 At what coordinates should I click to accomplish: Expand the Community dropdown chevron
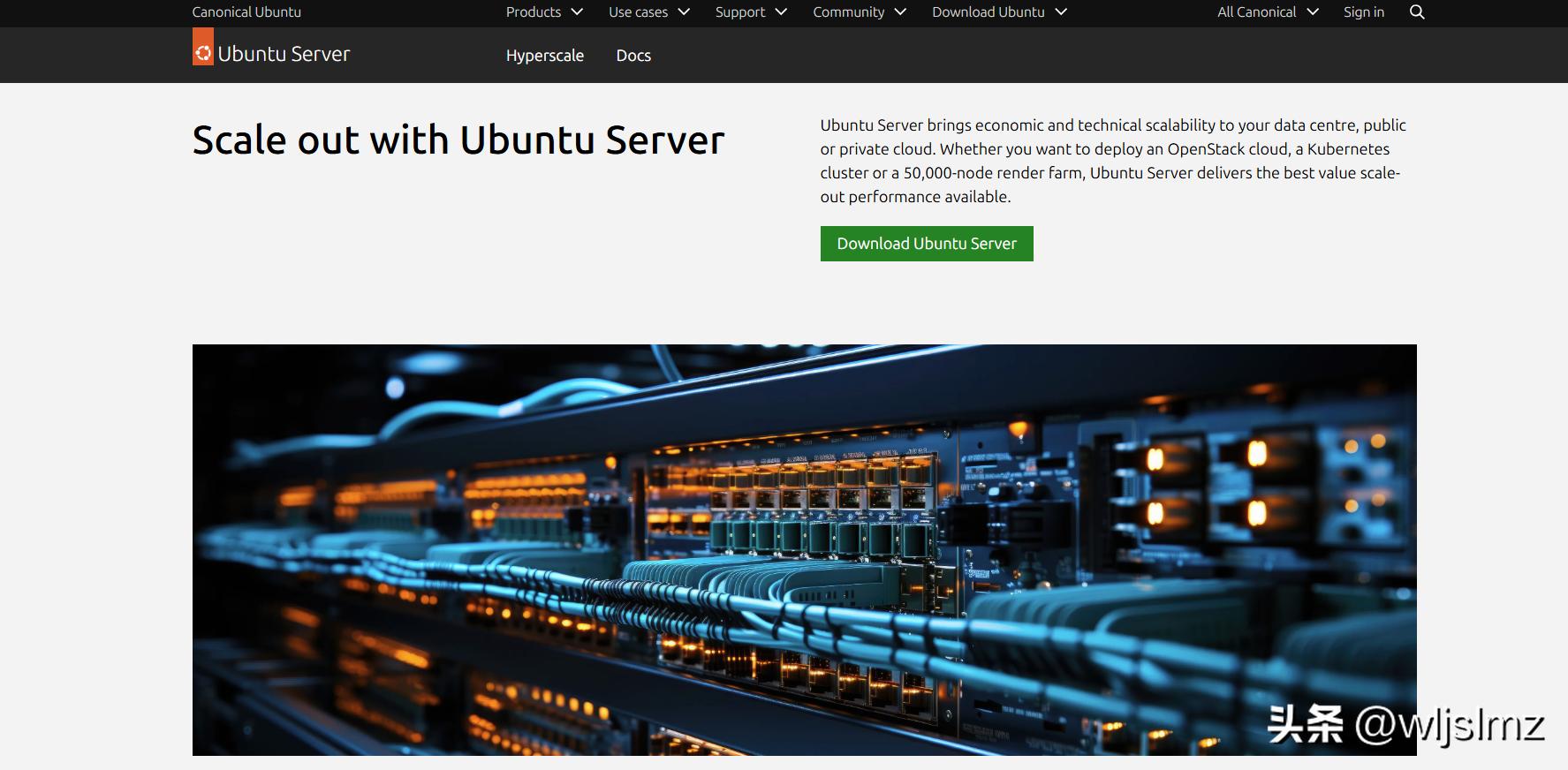coord(900,12)
